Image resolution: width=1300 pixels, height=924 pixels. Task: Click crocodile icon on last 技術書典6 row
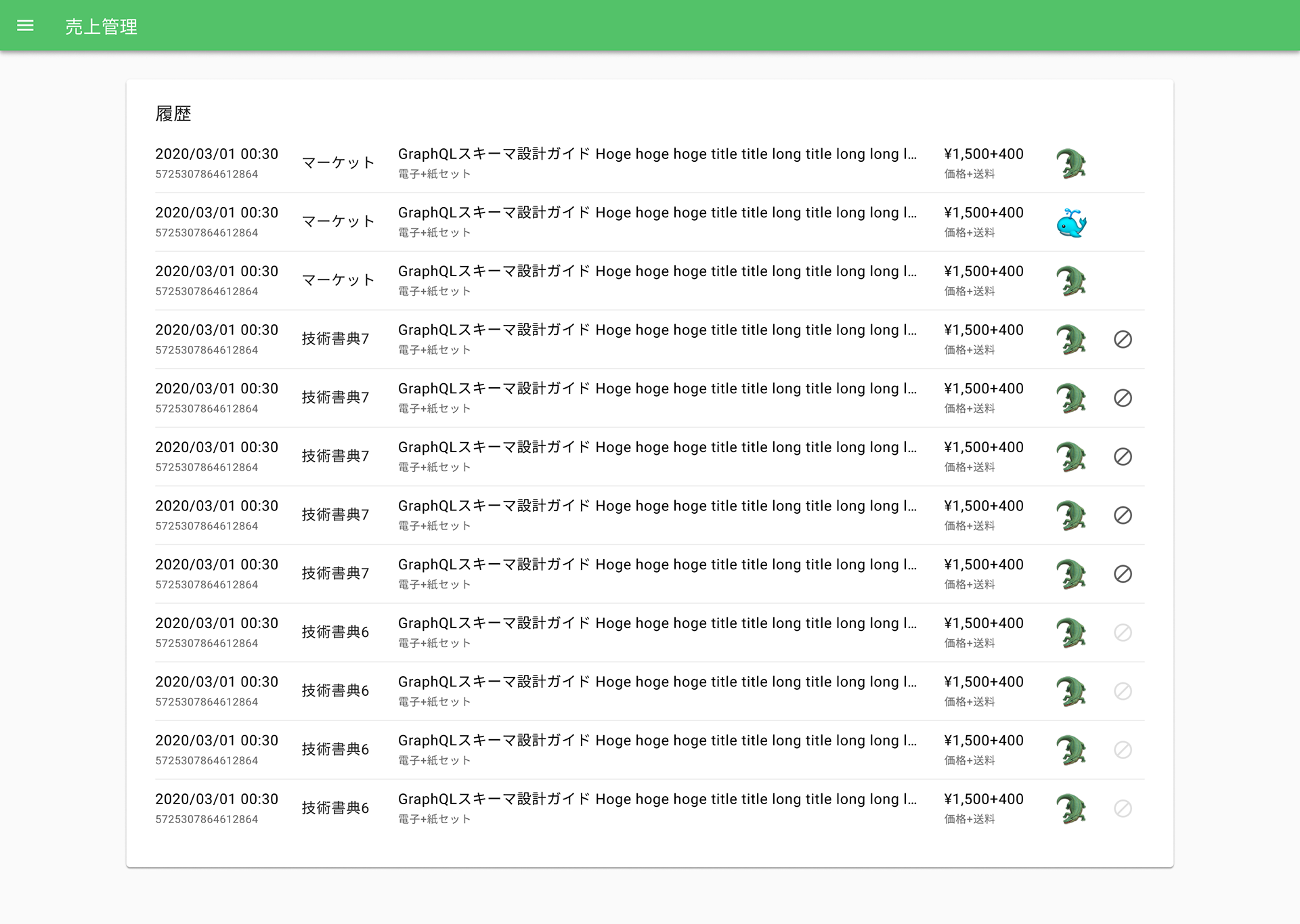coord(1071,808)
